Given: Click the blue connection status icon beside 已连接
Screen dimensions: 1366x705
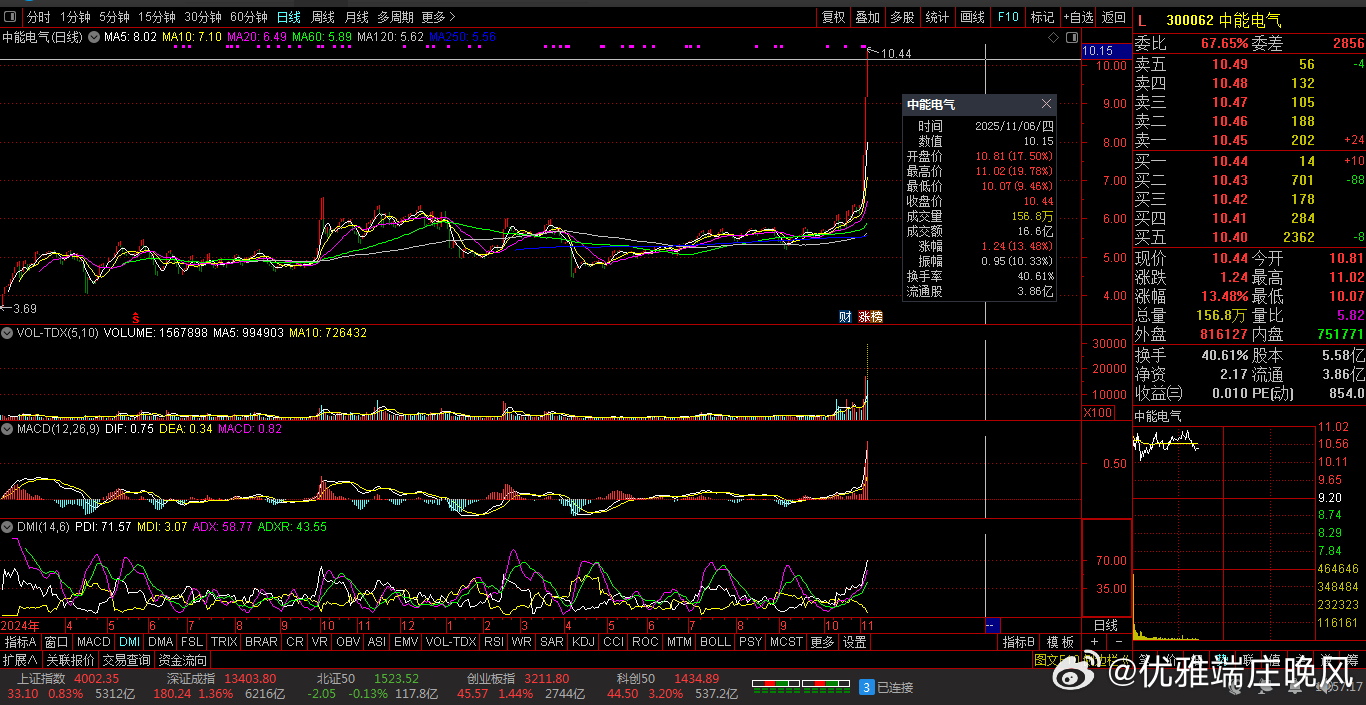Looking at the screenshot, I should 867,687.
